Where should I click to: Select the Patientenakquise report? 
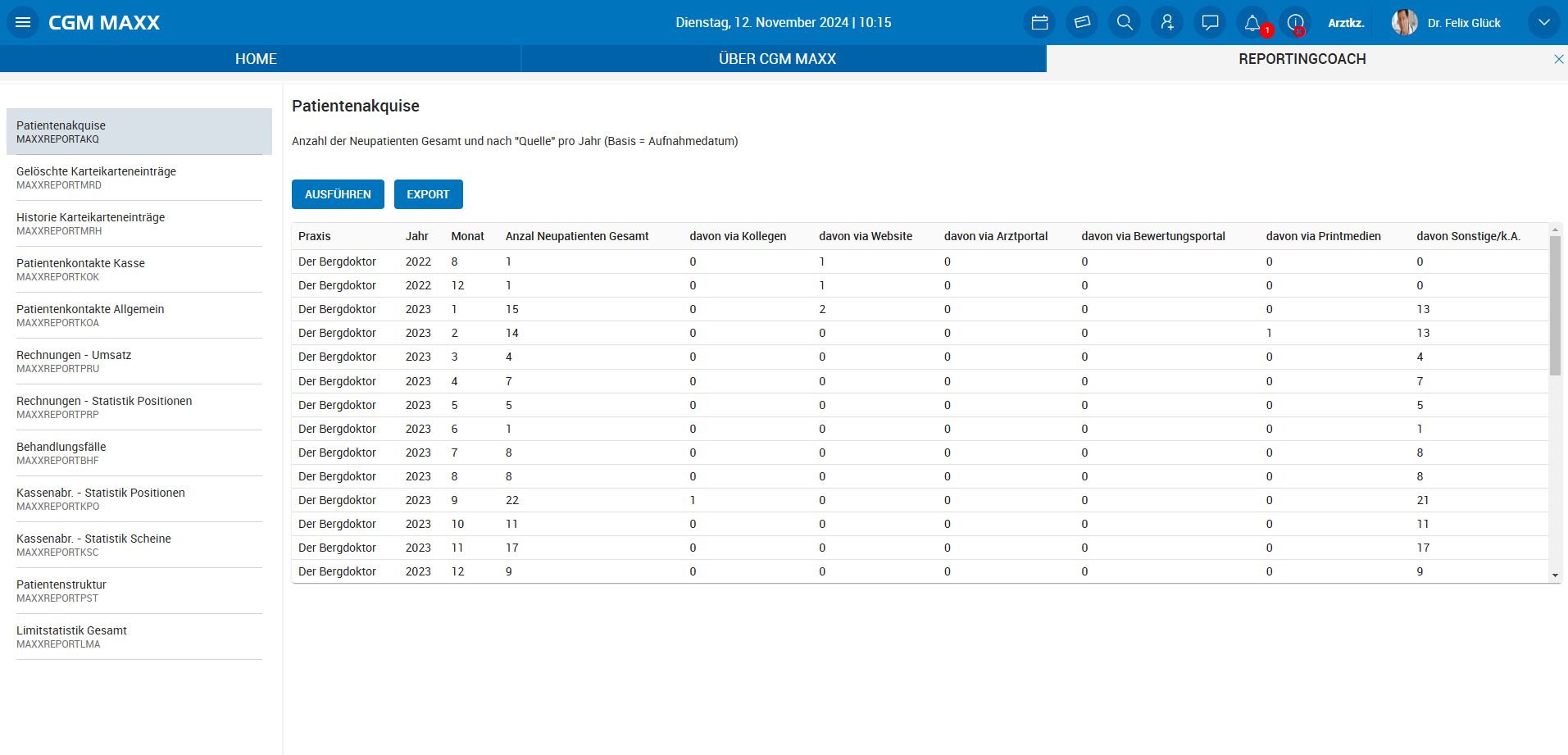[139, 131]
